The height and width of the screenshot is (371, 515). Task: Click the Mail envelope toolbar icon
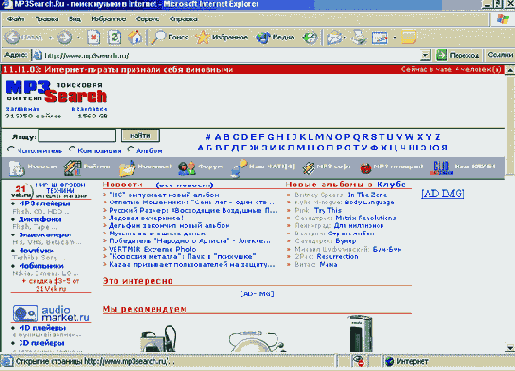334,37
